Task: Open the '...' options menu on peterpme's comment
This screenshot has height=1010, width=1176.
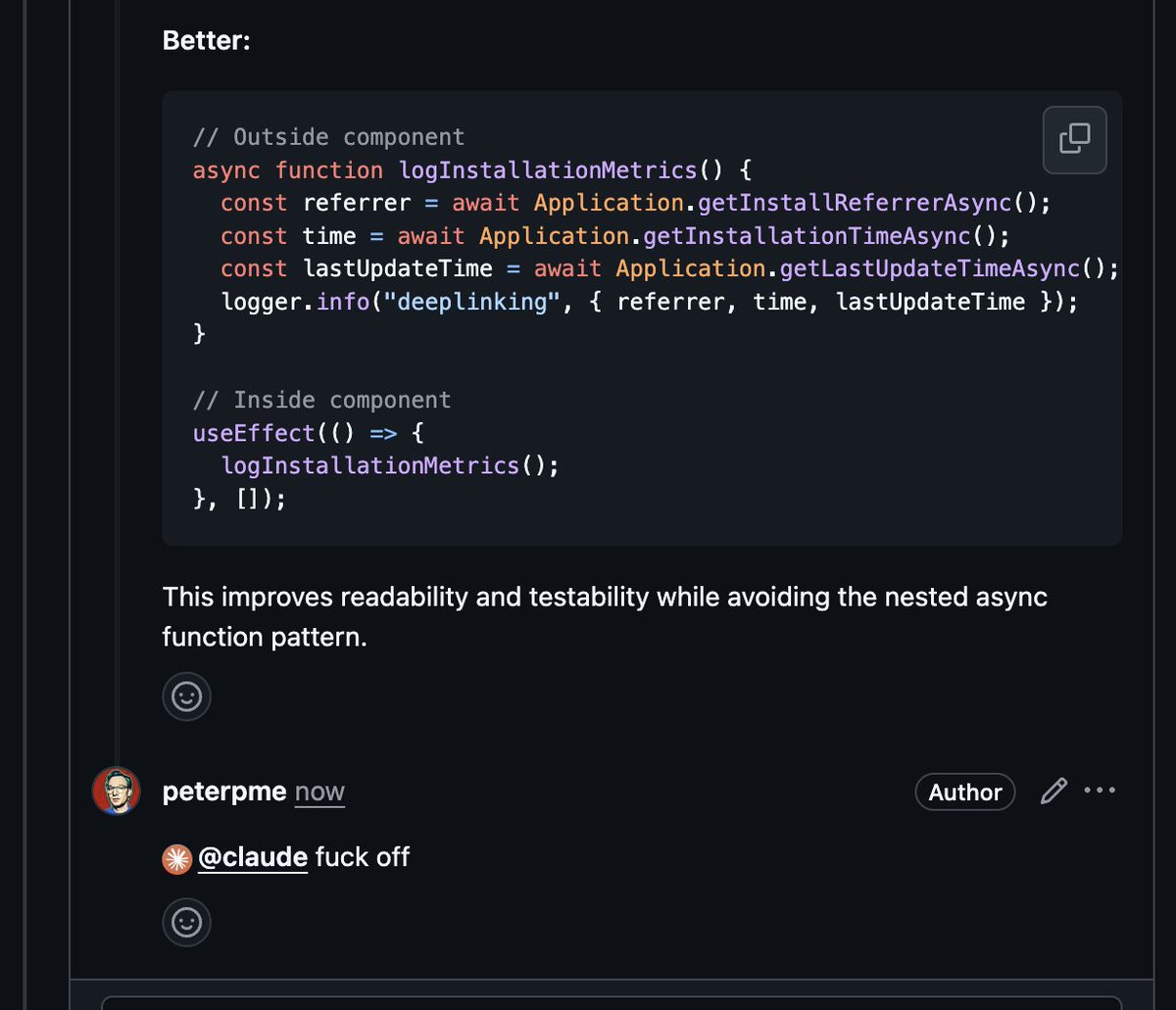Action: (1101, 790)
